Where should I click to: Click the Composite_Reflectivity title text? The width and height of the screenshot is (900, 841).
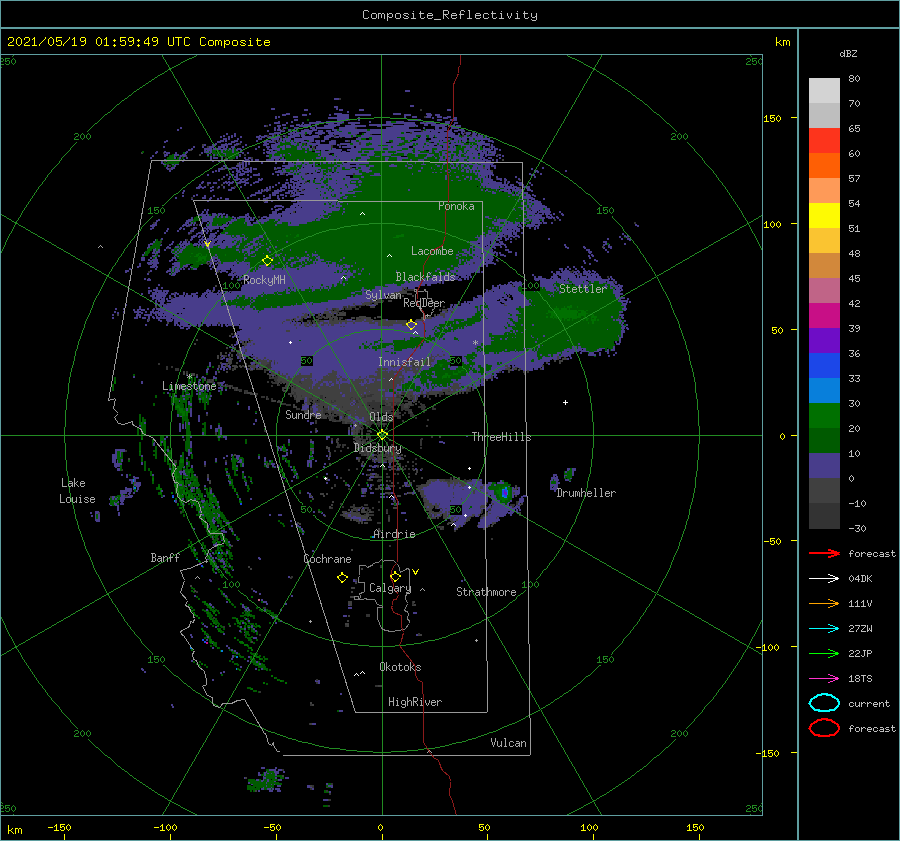click(x=450, y=15)
